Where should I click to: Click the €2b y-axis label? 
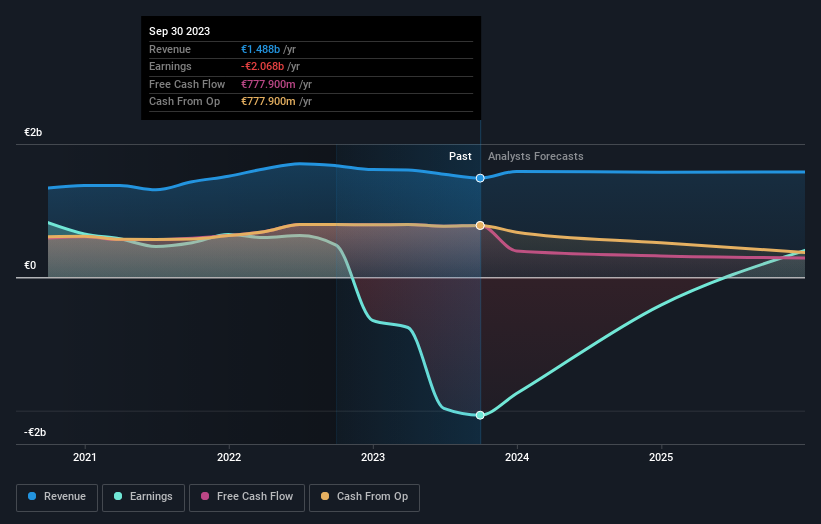pos(33,132)
